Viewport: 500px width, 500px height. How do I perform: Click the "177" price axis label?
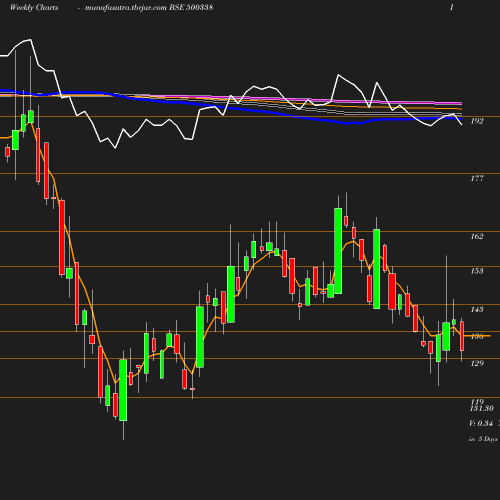pyautogui.click(x=477, y=179)
